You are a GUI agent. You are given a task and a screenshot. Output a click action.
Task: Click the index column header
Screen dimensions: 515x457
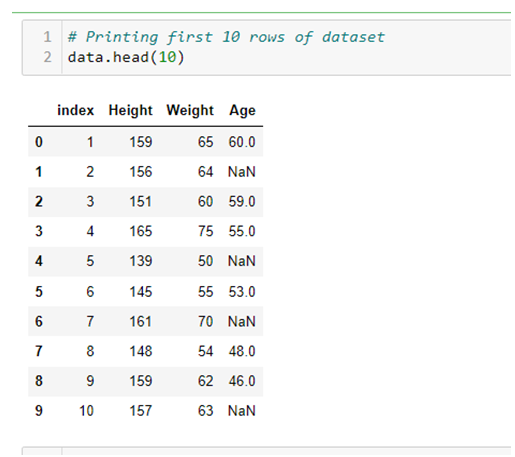[76, 110]
